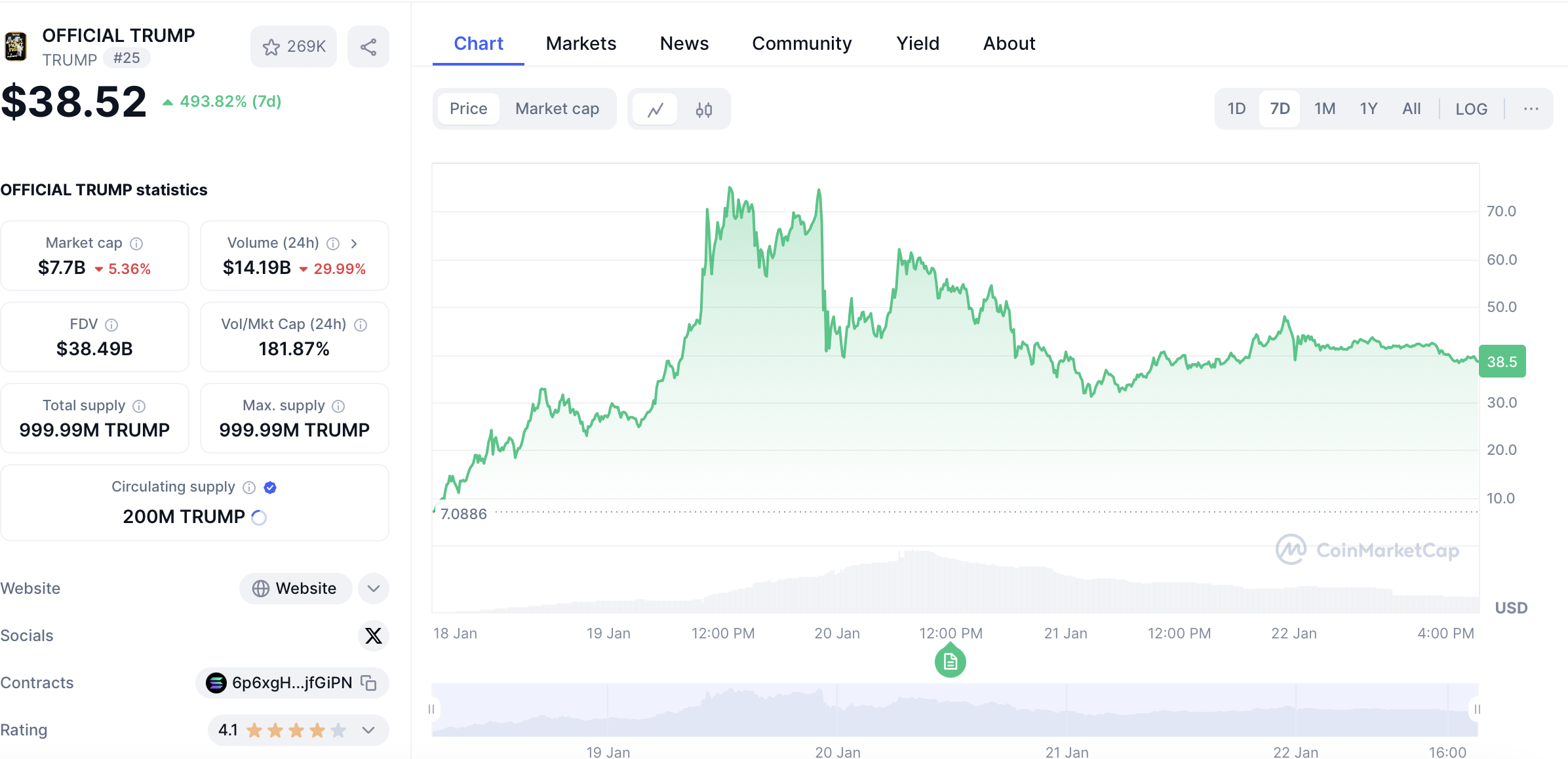Switch to candlestick chart view
Viewport: 1568px width, 759px height.
click(704, 109)
